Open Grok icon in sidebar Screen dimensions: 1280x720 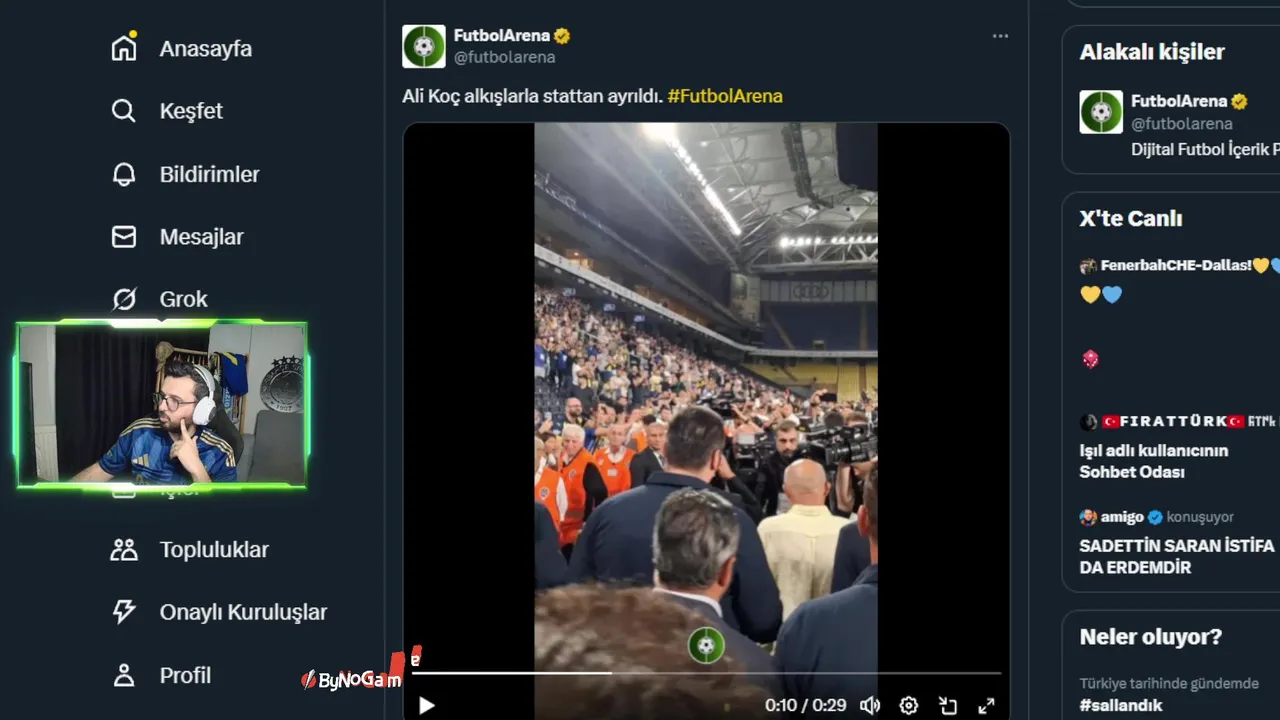[x=124, y=299]
